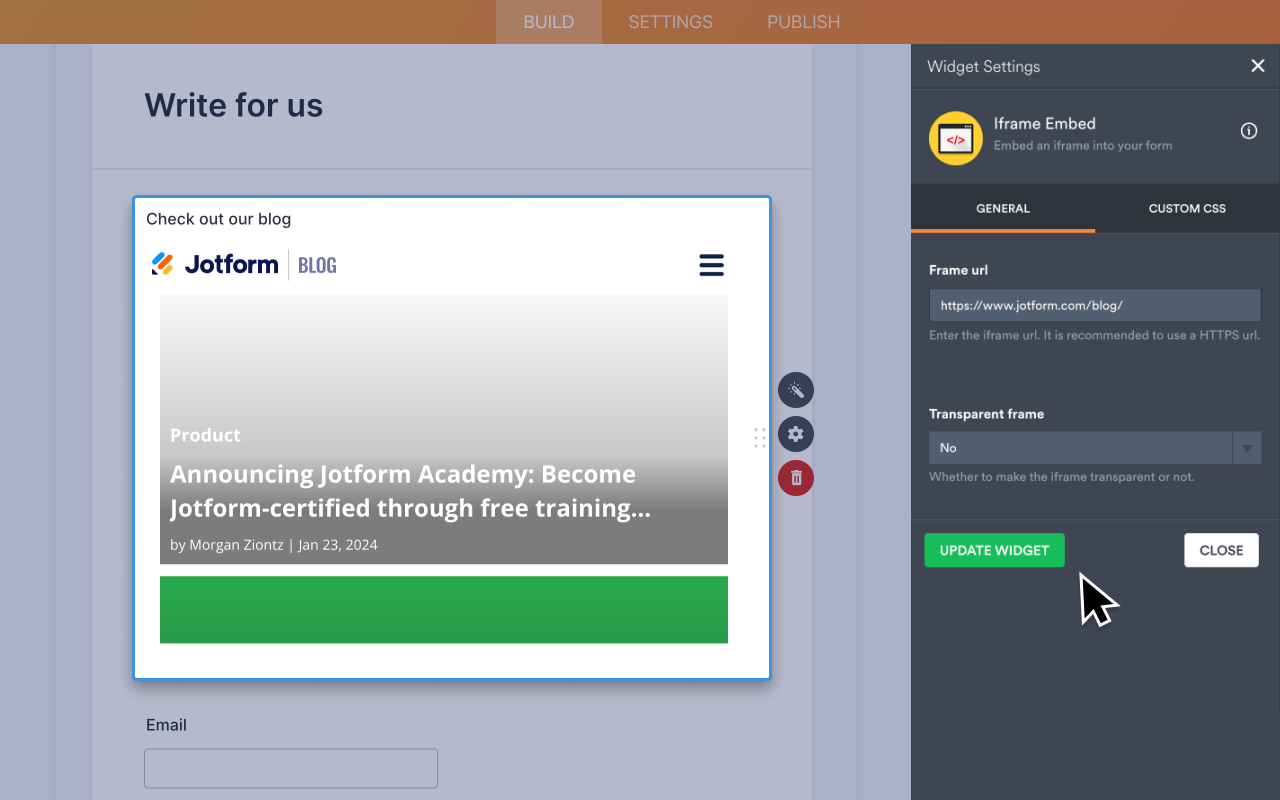Image resolution: width=1280 pixels, height=800 pixels.
Task: Open the Transparent frame dropdown
Action: click(1080, 448)
